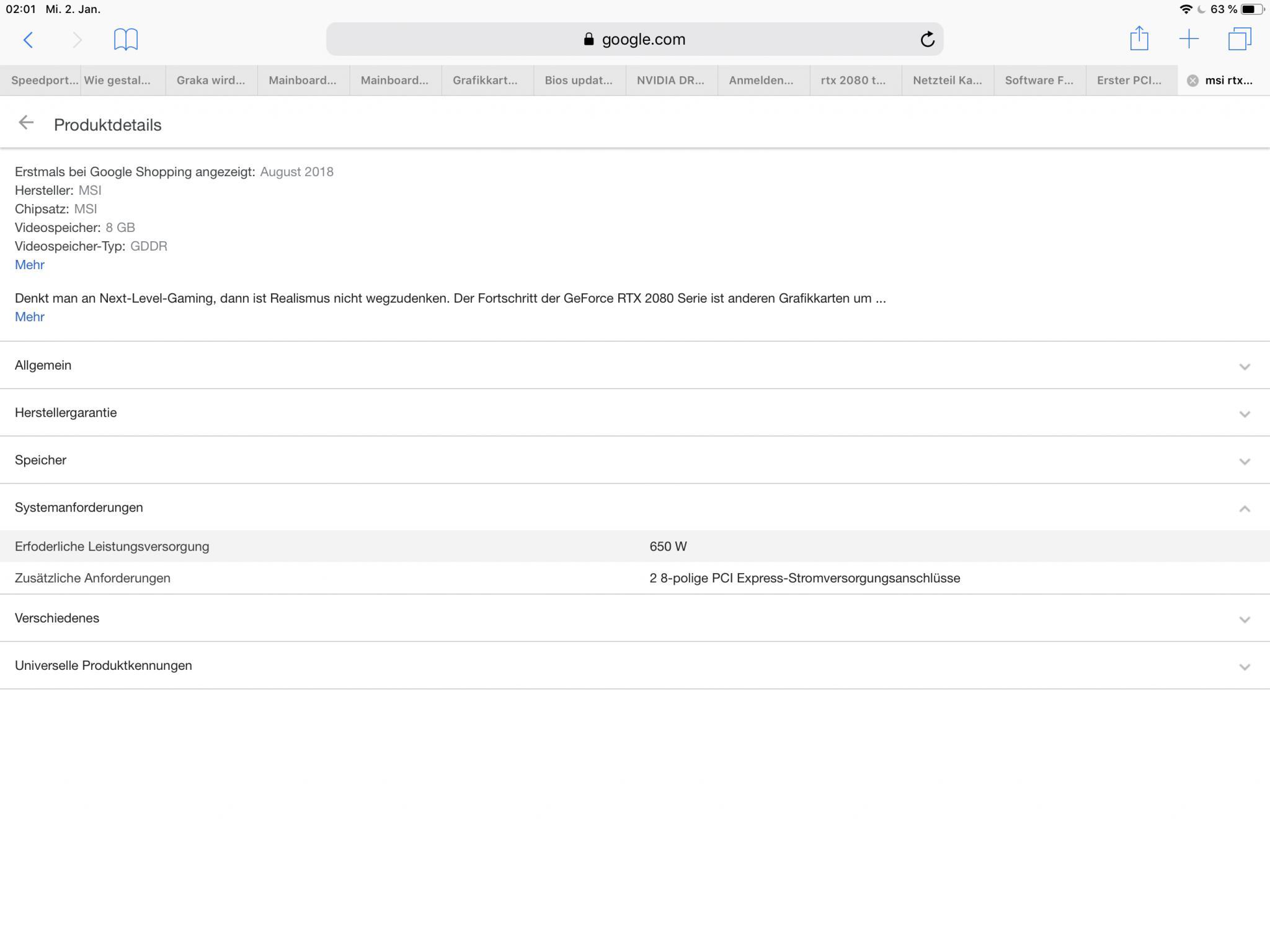1270x952 pixels.
Task: Switch to the Anmelden... tab
Action: 763,81
